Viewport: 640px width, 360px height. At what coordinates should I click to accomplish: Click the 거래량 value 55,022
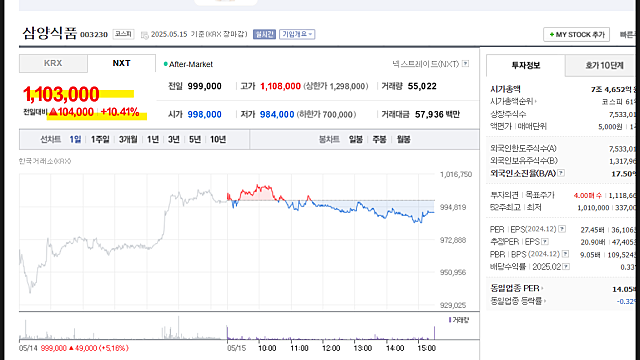pyautogui.click(x=422, y=86)
